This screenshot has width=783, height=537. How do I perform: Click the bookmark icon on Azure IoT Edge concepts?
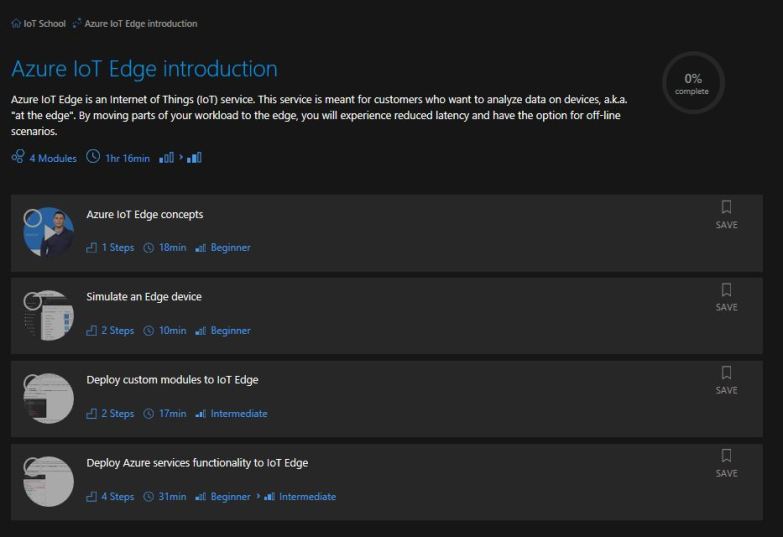click(727, 207)
